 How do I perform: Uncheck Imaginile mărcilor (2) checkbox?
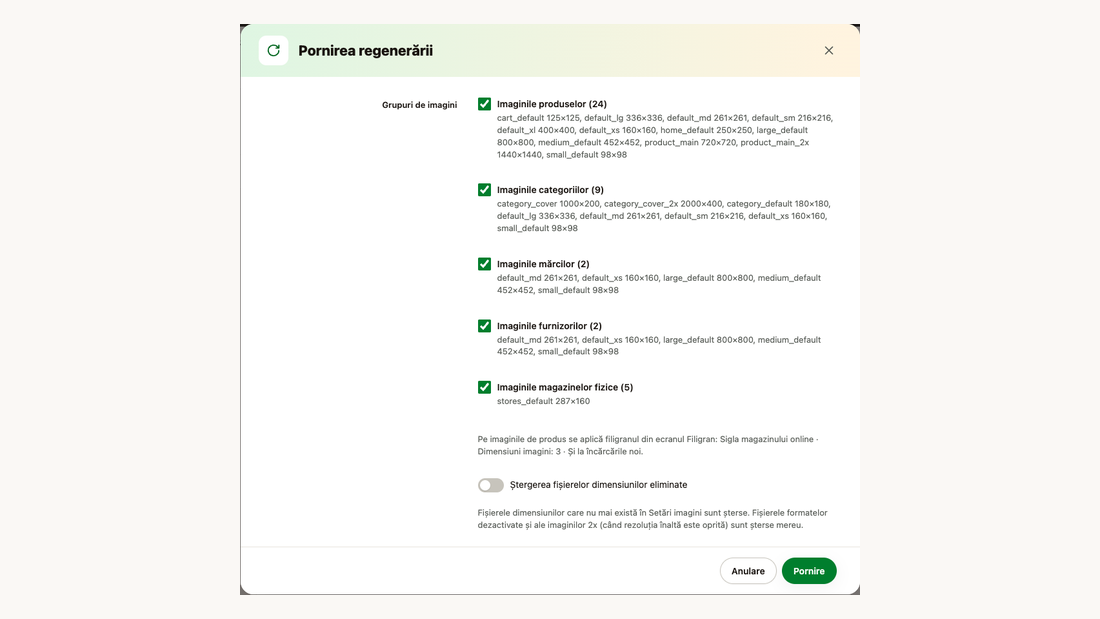[x=484, y=264]
